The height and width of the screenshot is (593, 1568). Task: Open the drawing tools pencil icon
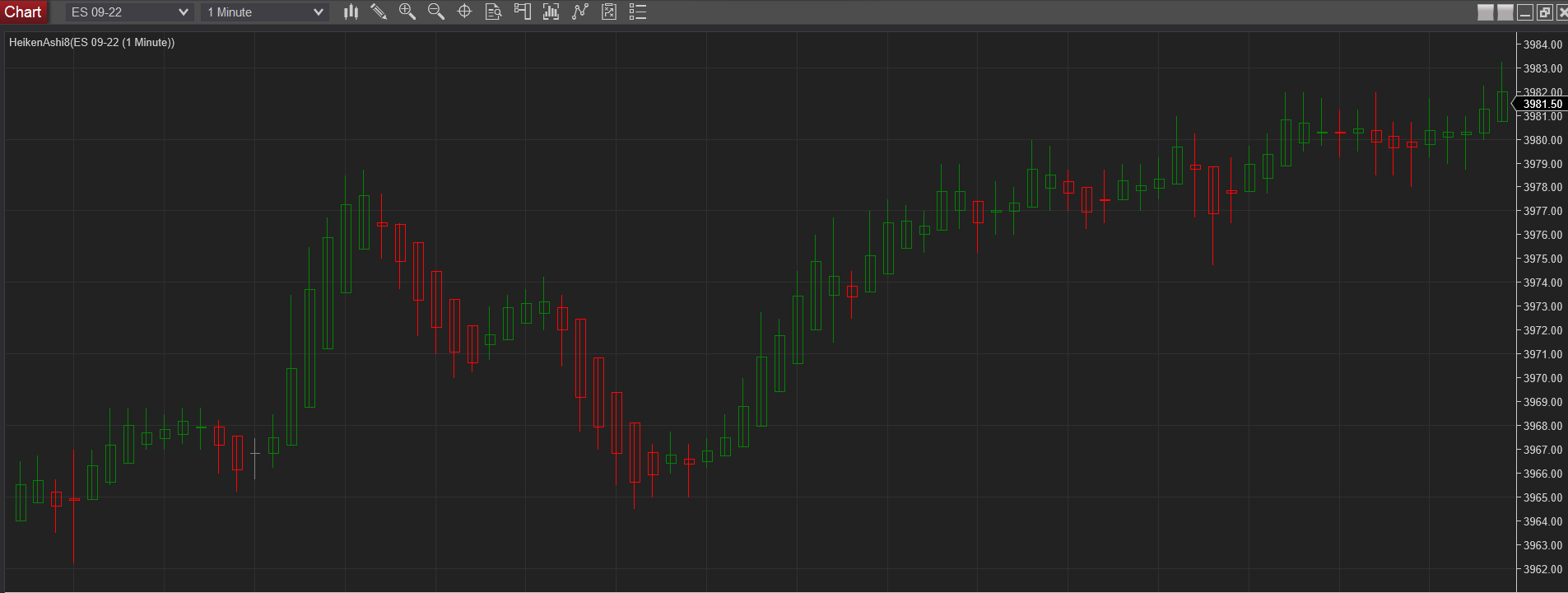[x=379, y=12]
